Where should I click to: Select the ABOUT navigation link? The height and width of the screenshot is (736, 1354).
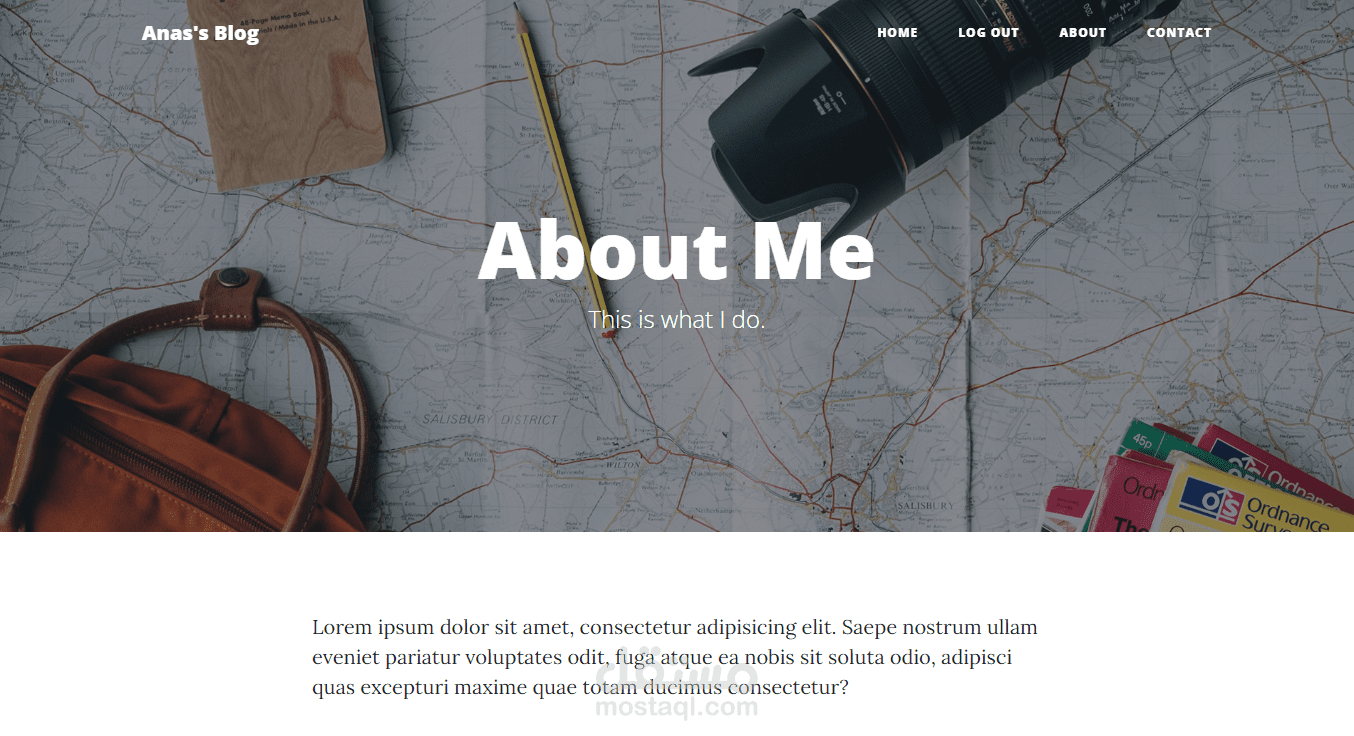coord(1082,33)
